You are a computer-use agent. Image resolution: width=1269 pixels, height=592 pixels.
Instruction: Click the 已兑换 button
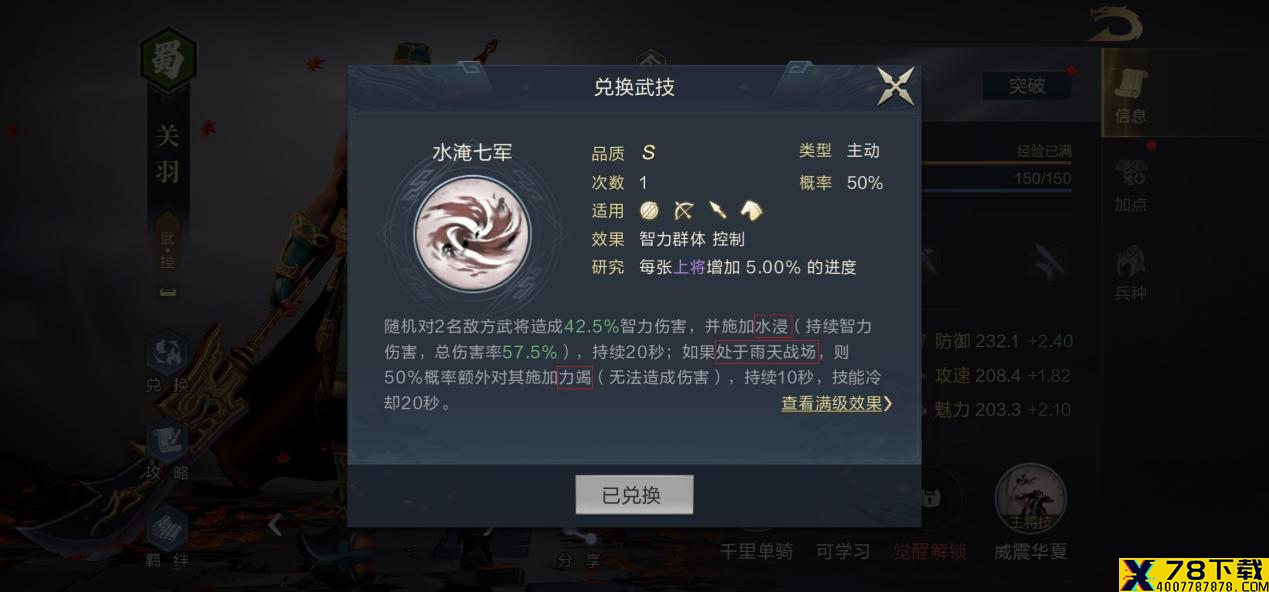(634, 495)
